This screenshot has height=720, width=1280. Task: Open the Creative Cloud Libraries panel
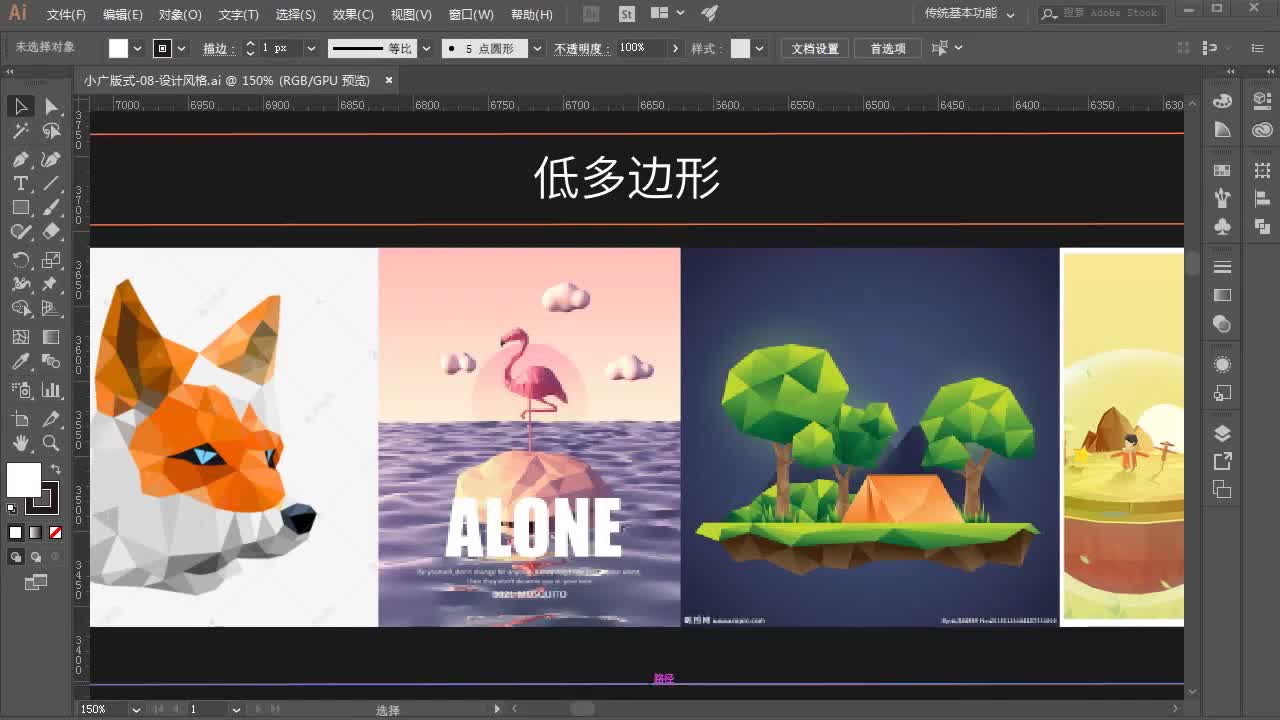tap(1262, 130)
